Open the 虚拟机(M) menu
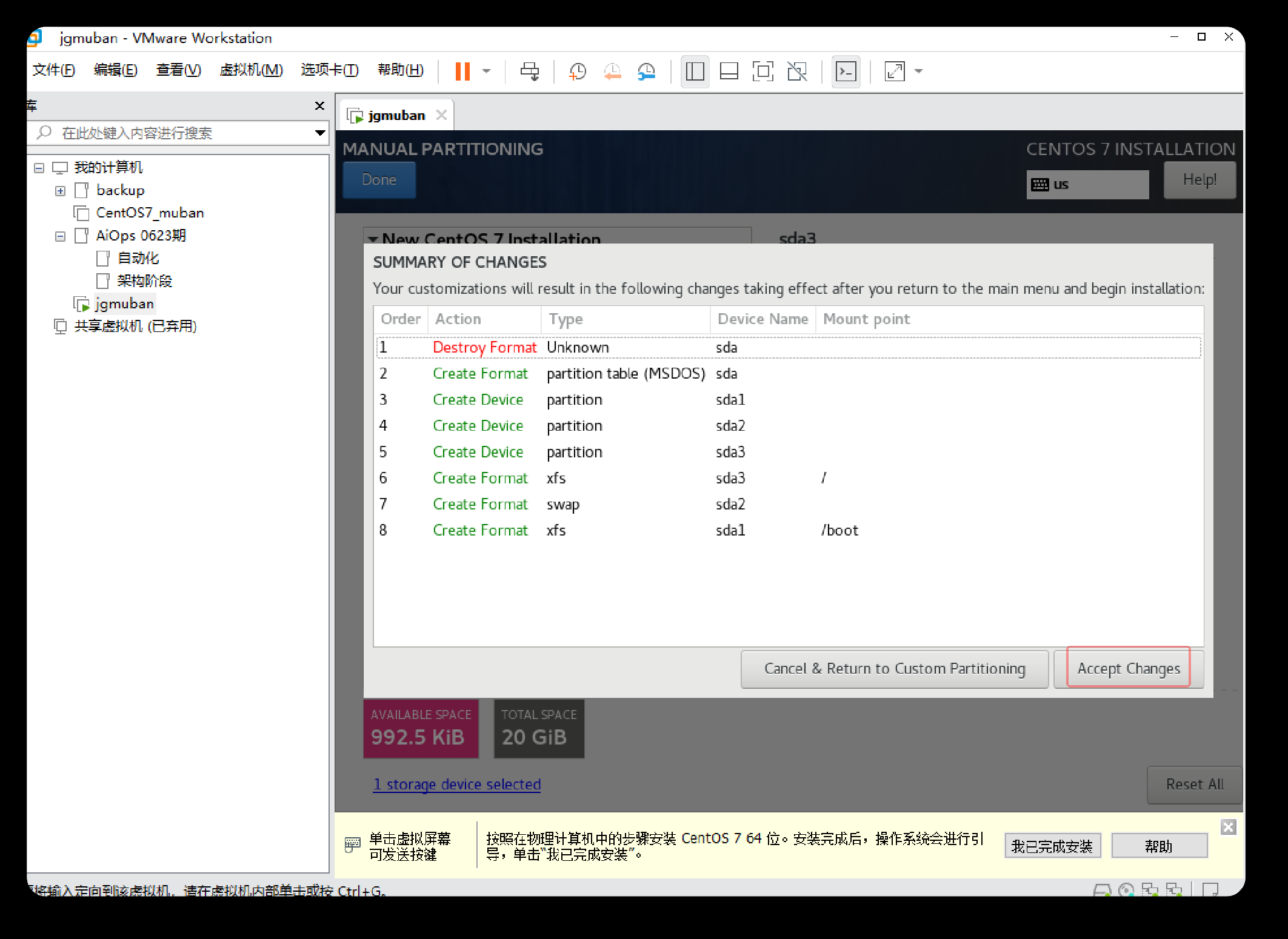The width and height of the screenshot is (1288, 939). 251,70
